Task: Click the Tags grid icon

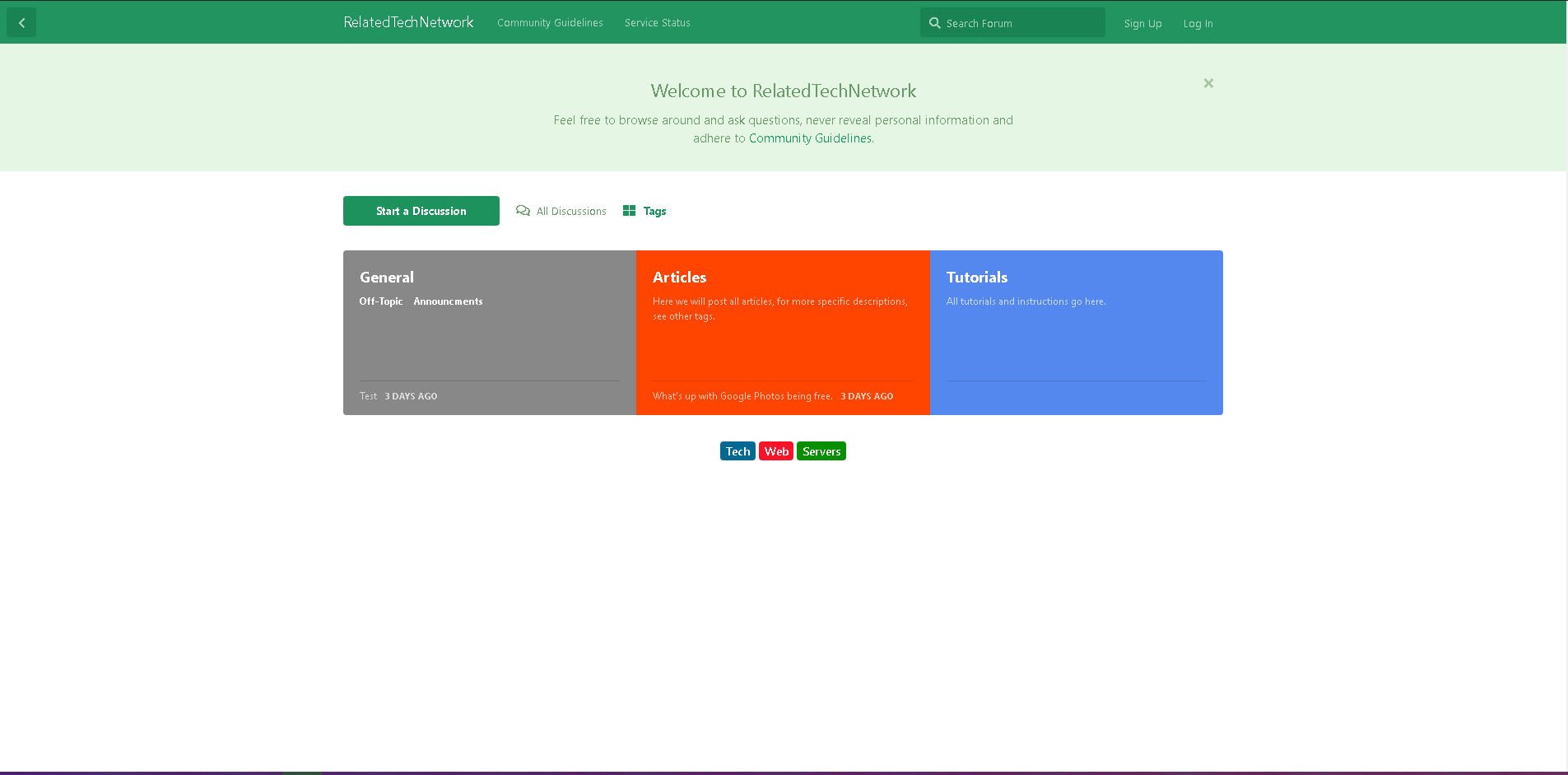Action: (x=629, y=211)
